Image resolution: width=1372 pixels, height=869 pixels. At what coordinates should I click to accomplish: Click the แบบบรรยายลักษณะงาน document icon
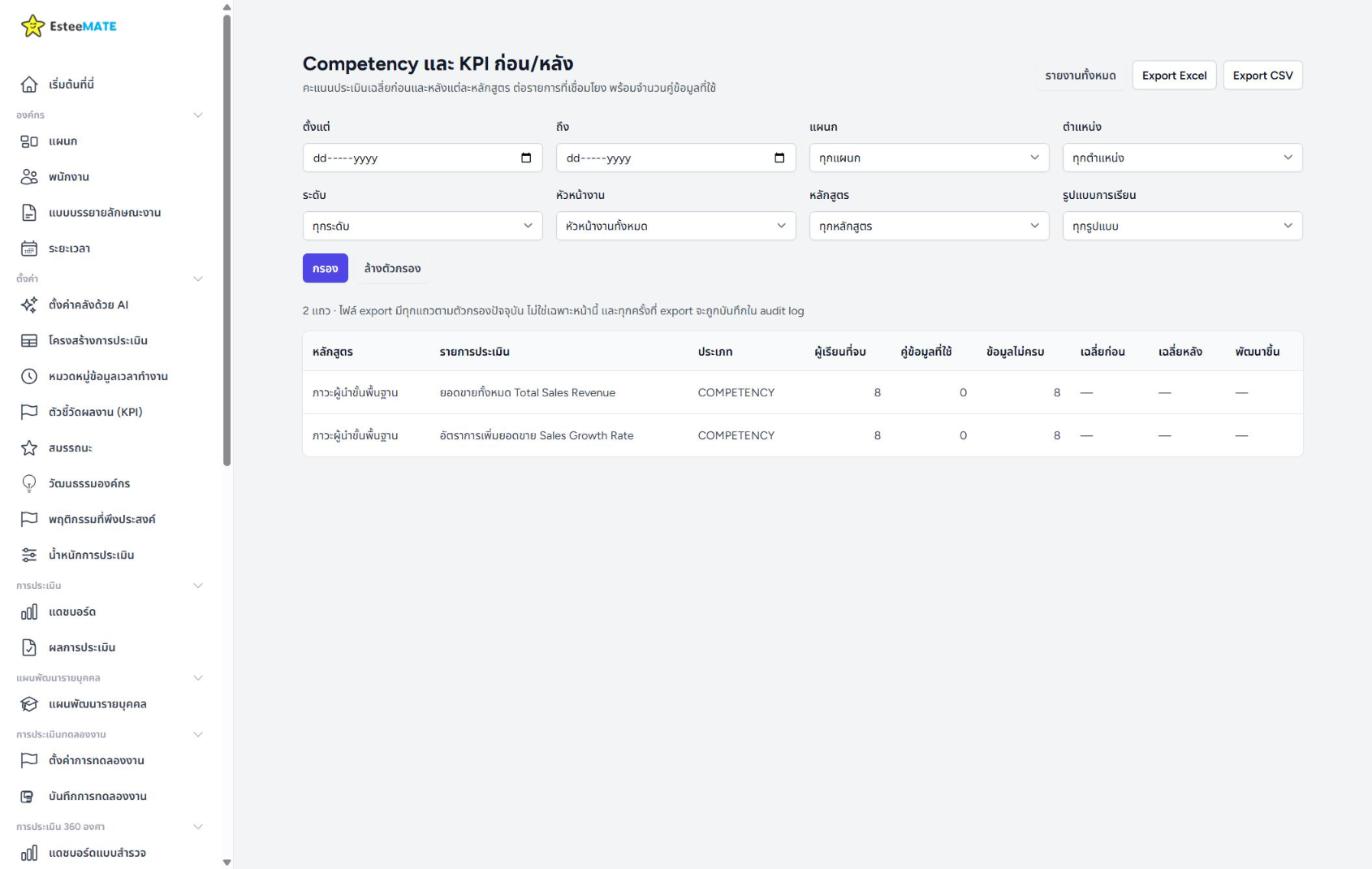coord(29,213)
